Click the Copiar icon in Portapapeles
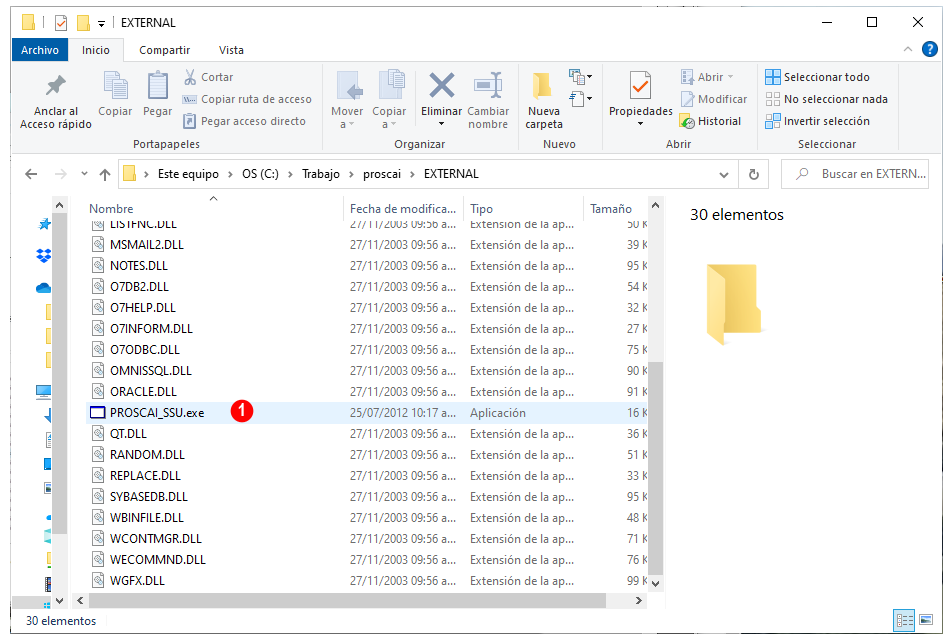 click(x=115, y=86)
